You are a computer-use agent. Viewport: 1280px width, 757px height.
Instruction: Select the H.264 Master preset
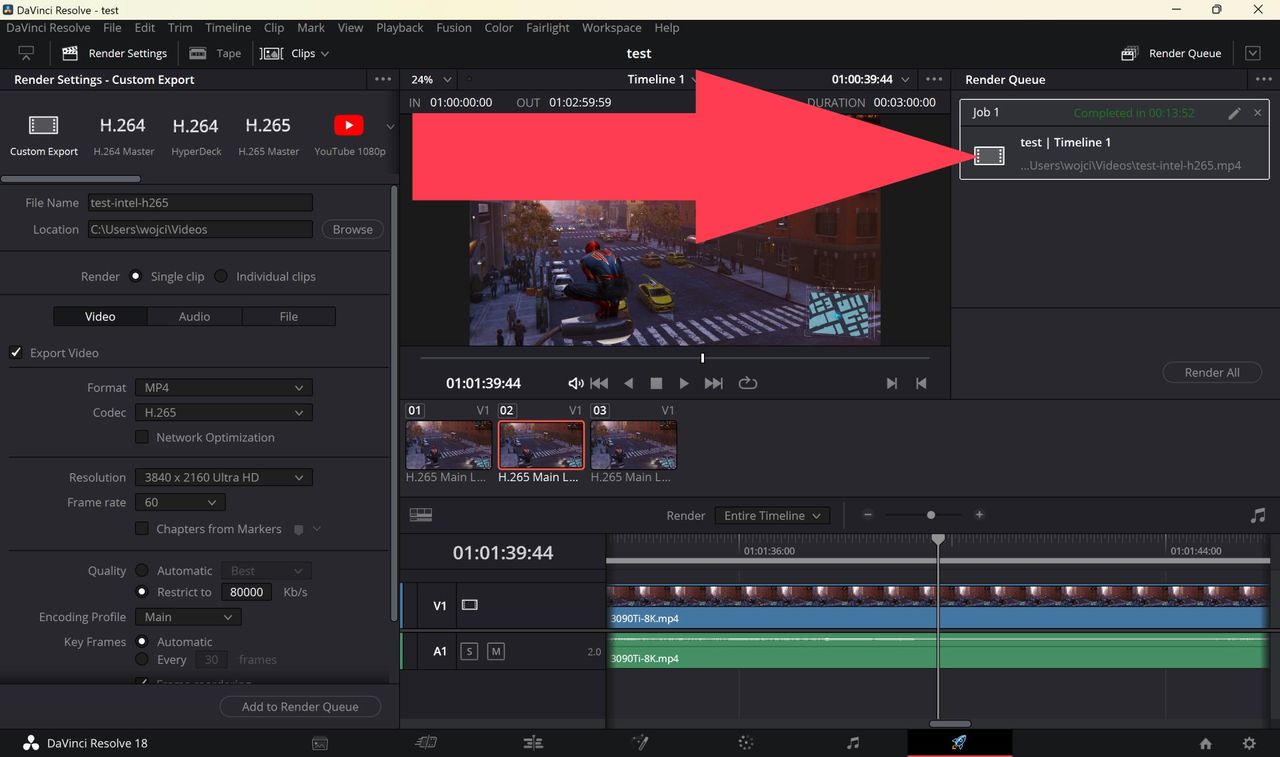pos(123,135)
